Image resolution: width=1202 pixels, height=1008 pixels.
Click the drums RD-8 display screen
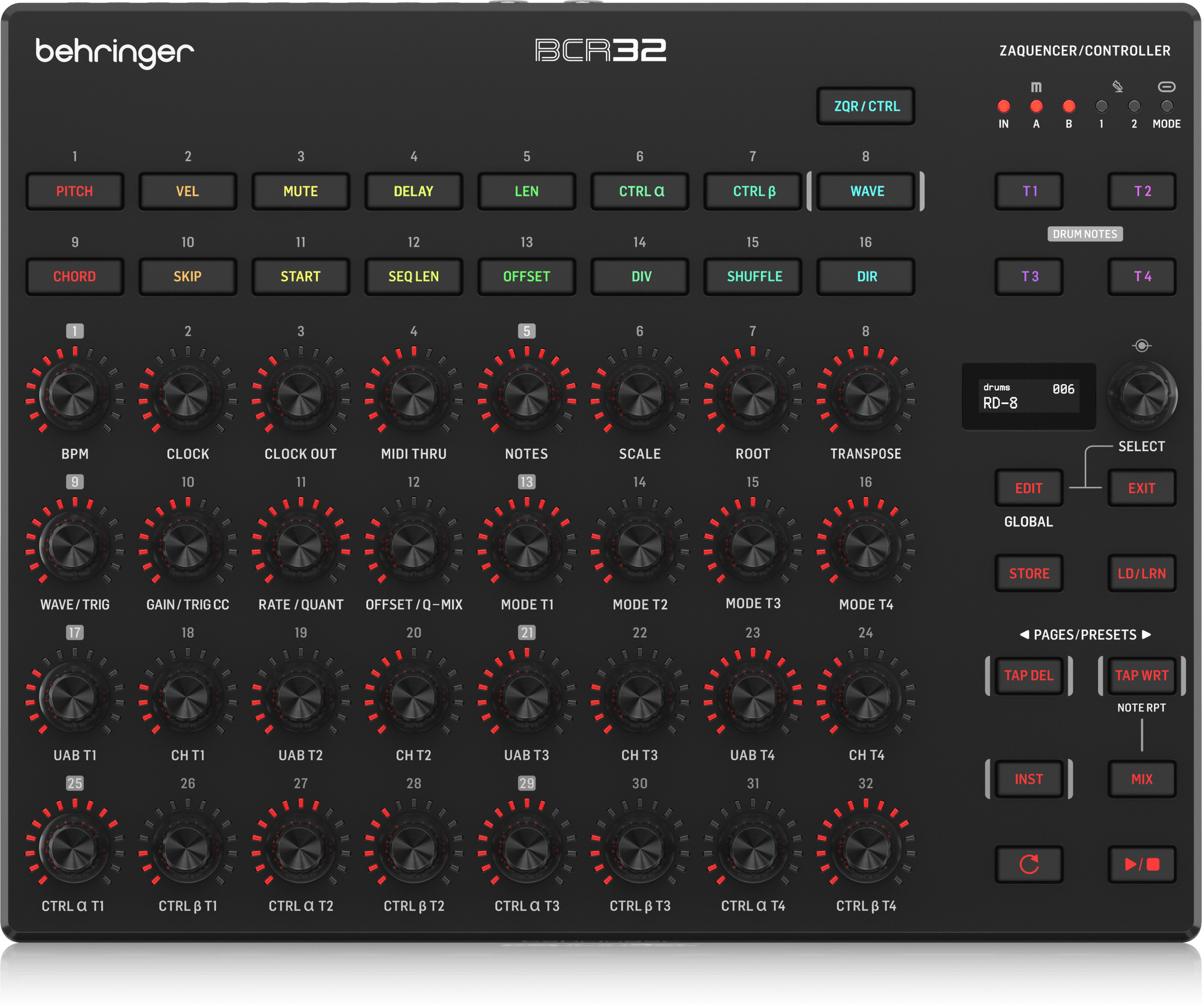point(1028,396)
